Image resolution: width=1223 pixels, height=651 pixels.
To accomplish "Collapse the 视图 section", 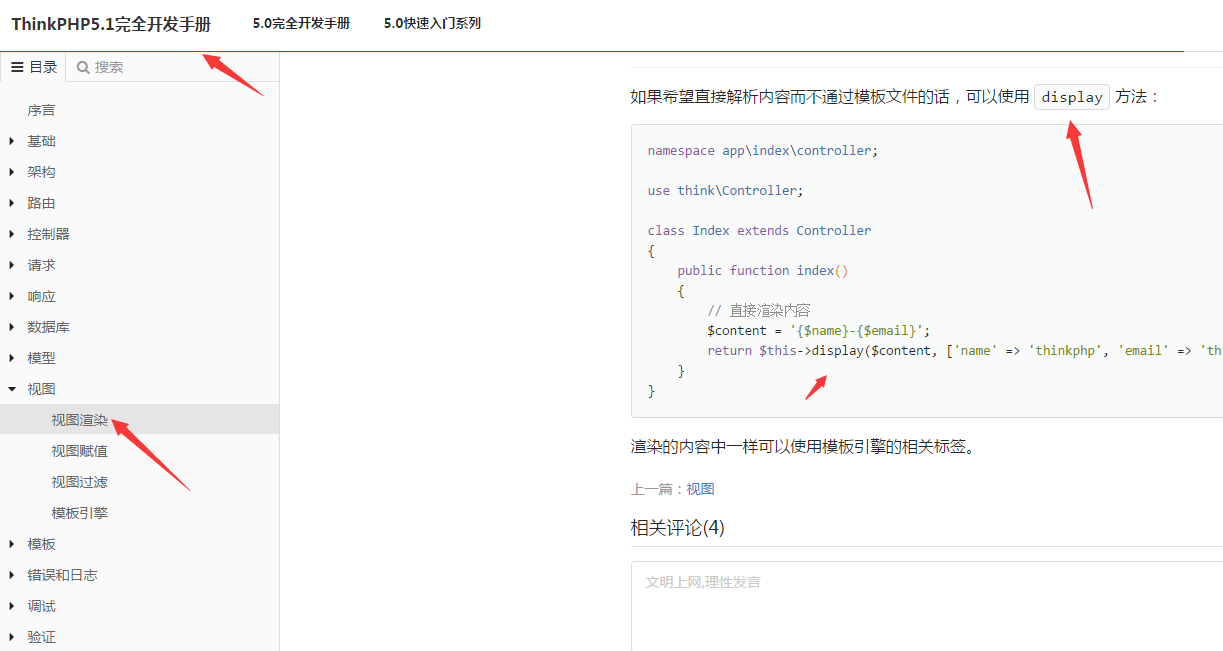I will coord(11,389).
